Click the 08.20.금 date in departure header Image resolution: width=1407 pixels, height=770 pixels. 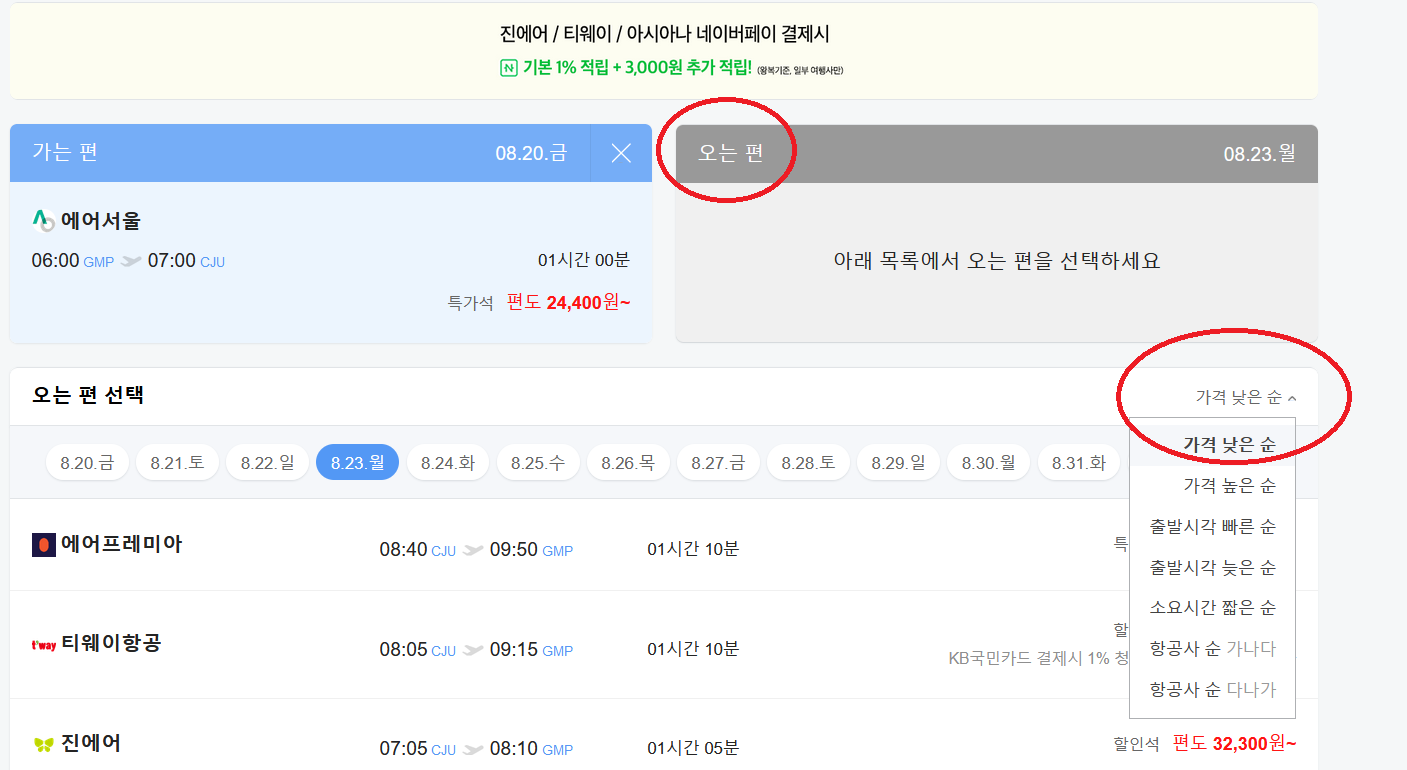(x=531, y=153)
